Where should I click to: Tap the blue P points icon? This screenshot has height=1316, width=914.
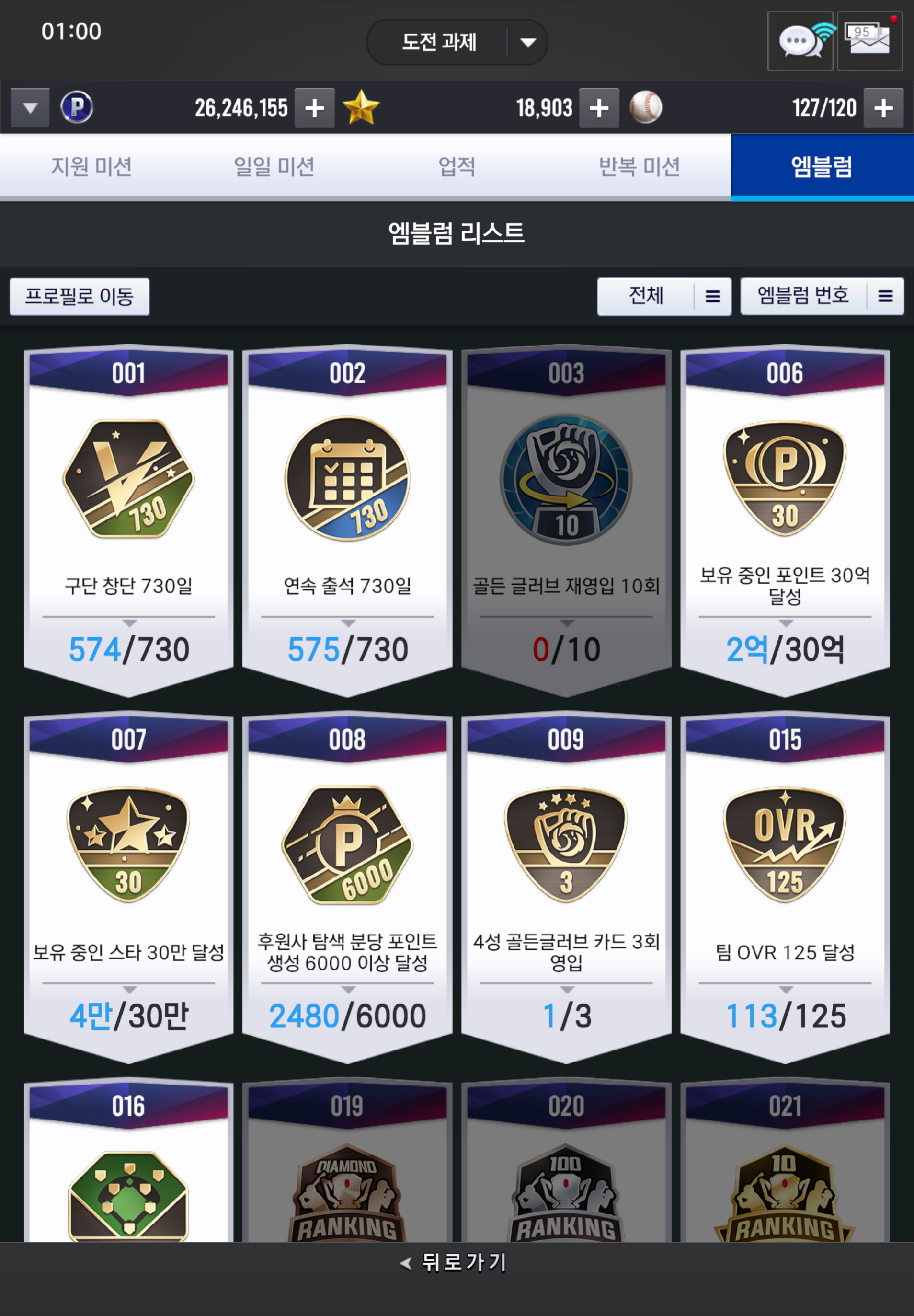point(77,107)
